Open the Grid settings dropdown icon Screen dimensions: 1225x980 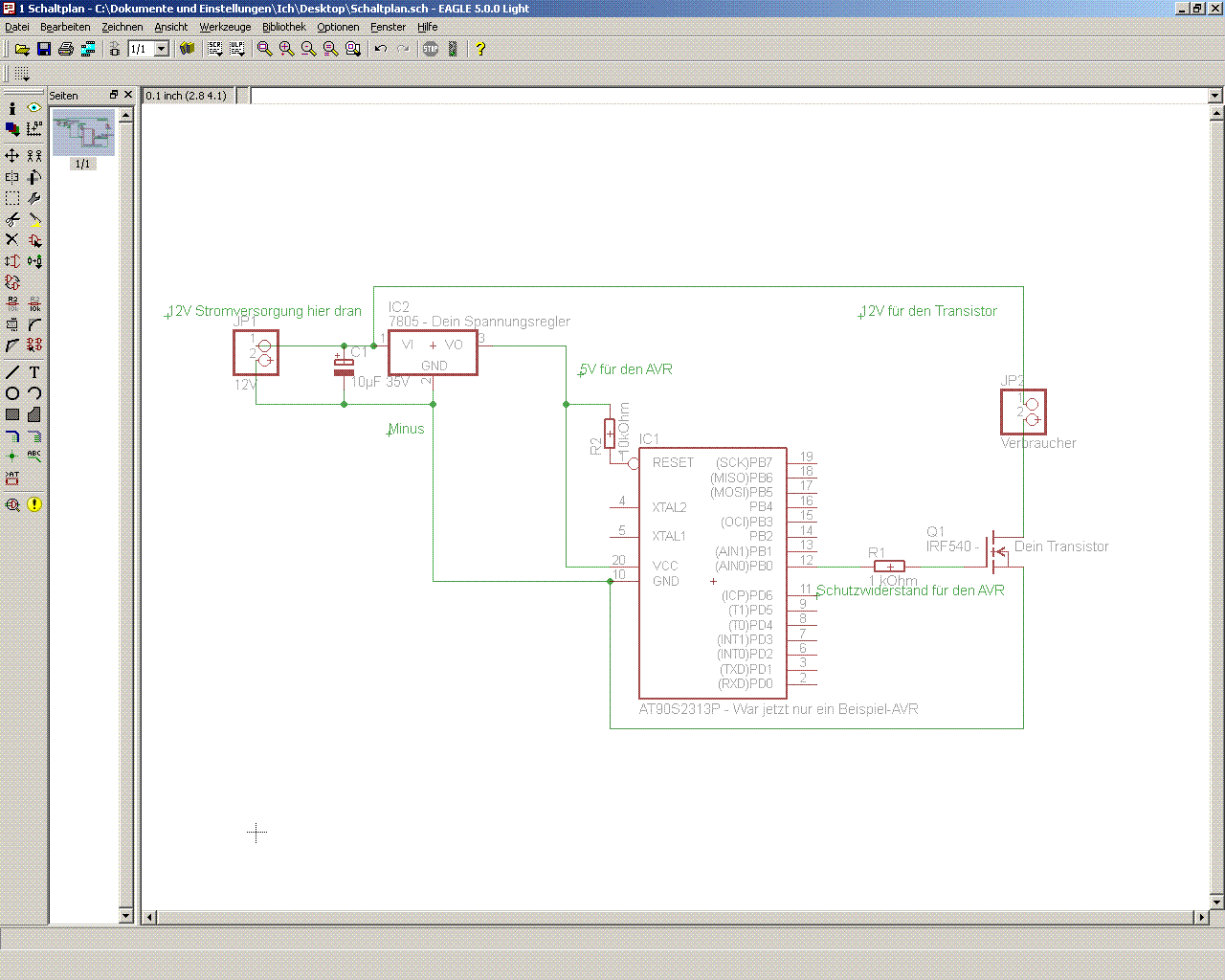pyautogui.click(x=22, y=74)
